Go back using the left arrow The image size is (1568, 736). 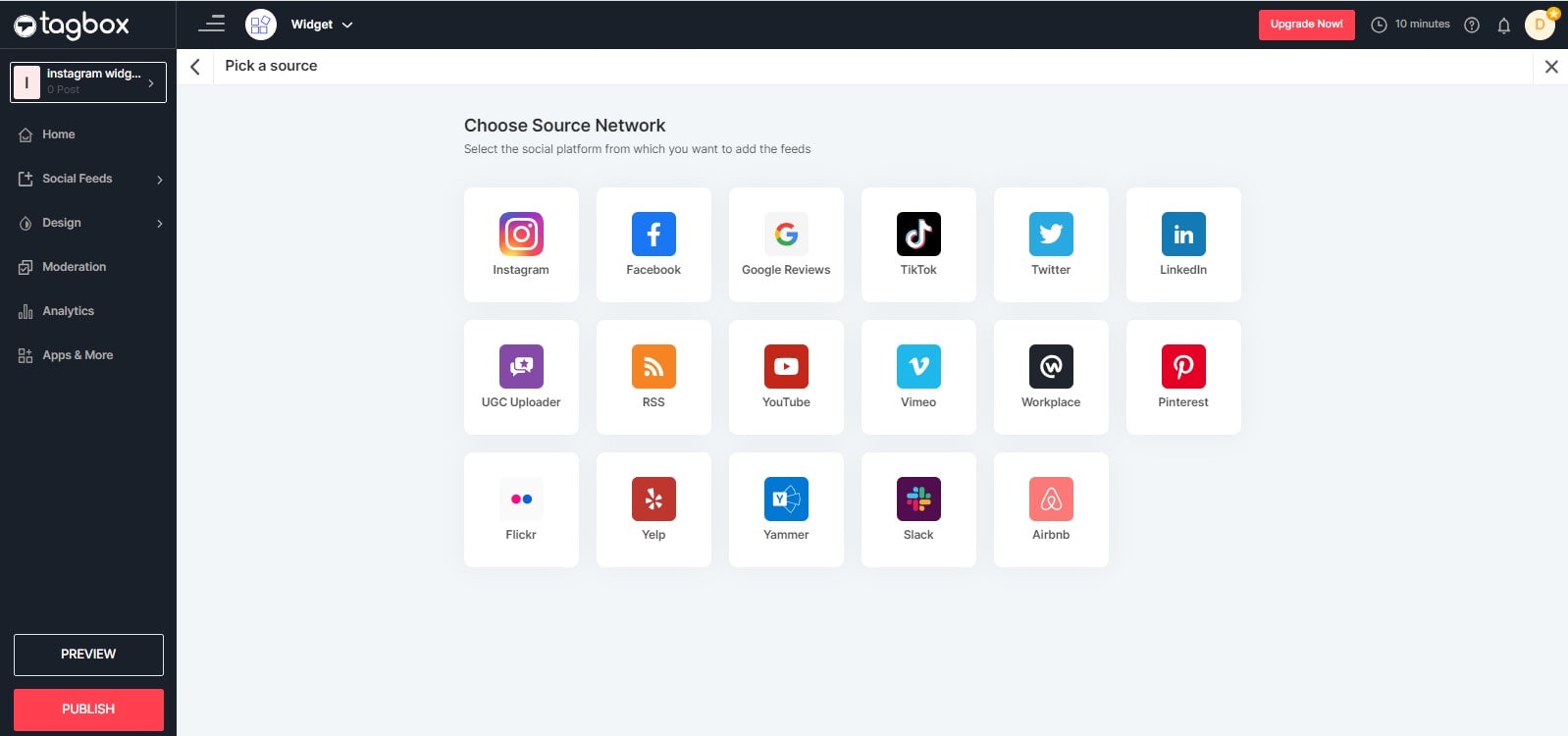tap(195, 67)
